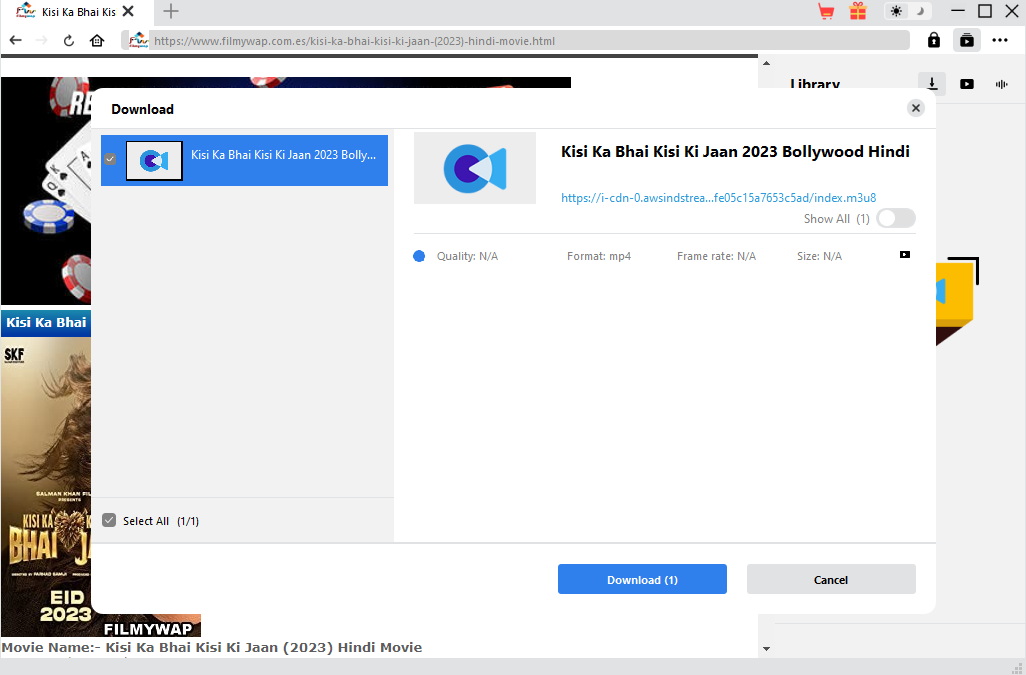Click video type icon beside Size N/A
The height and width of the screenshot is (675, 1026).
(x=904, y=254)
